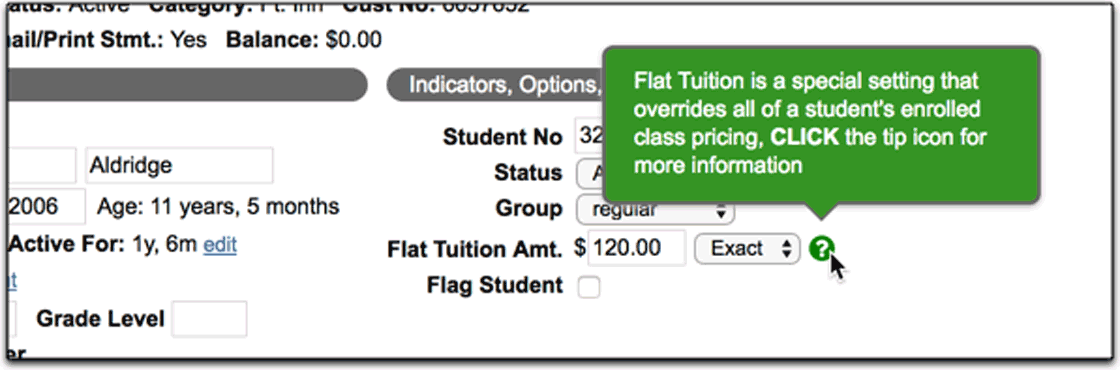Open the Exact flat tuition type dropdown
The image size is (1120, 370).
pos(747,249)
